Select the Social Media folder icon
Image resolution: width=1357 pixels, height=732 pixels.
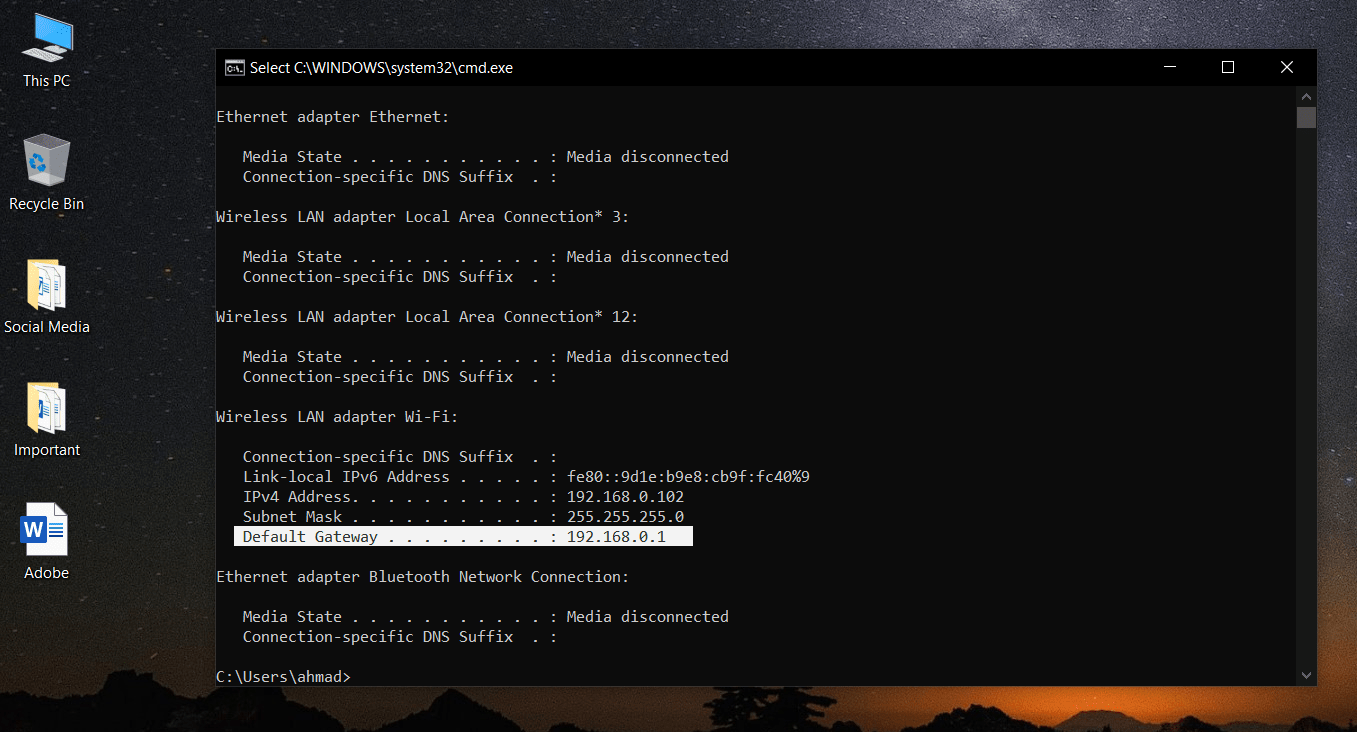46,297
